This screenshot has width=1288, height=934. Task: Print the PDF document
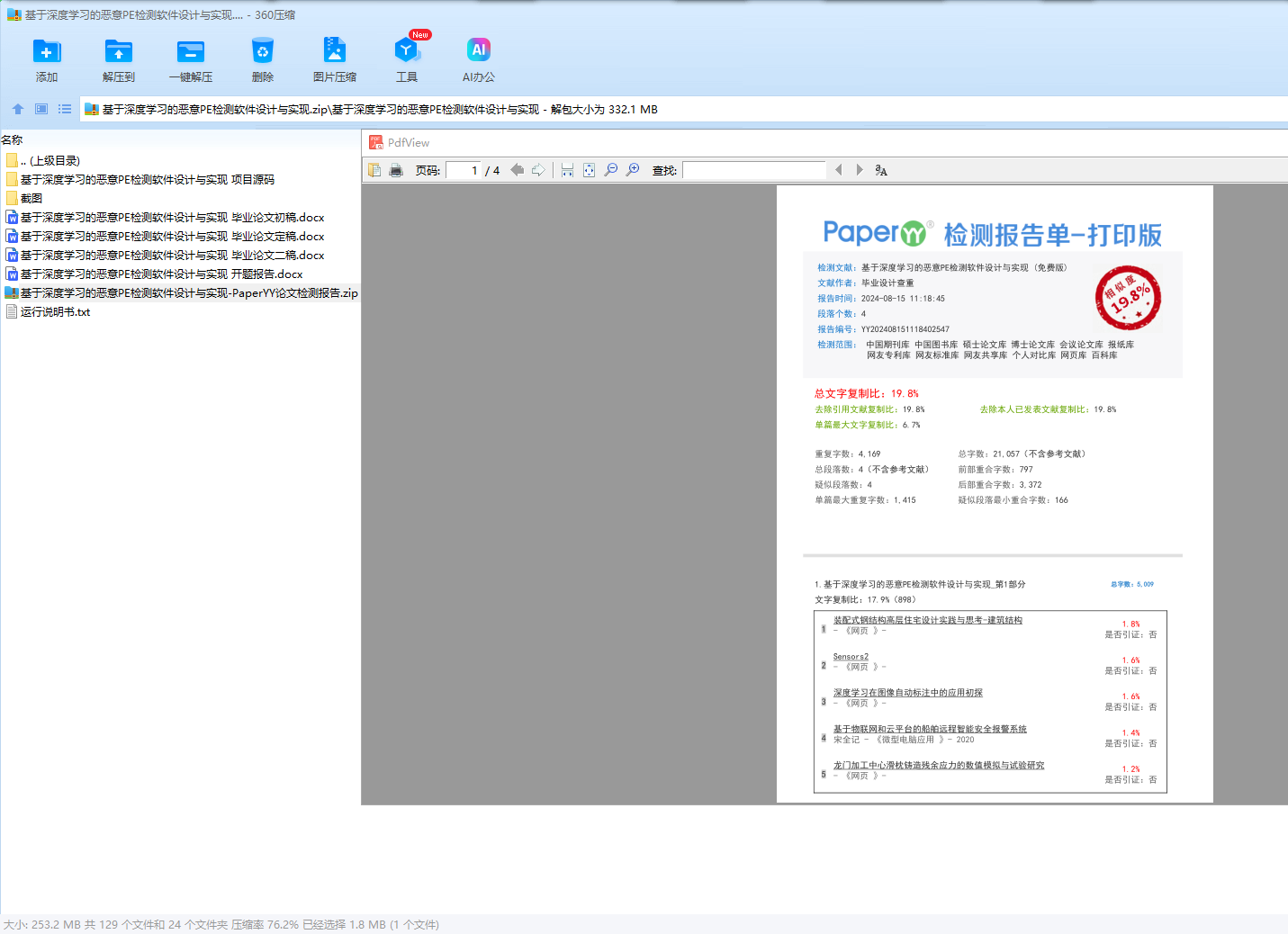(396, 170)
